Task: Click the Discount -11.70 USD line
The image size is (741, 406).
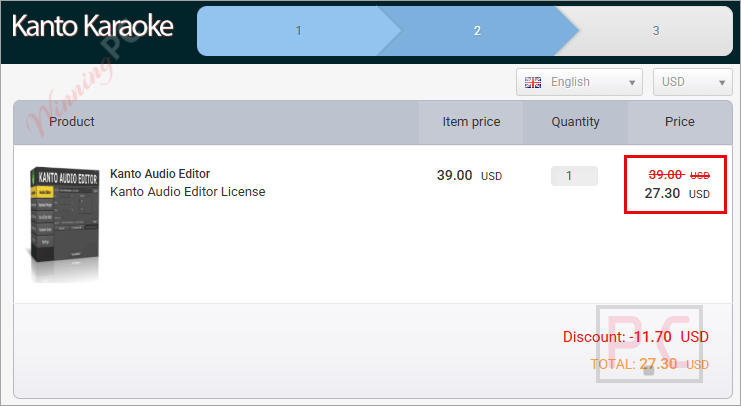Action: [636, 337]
